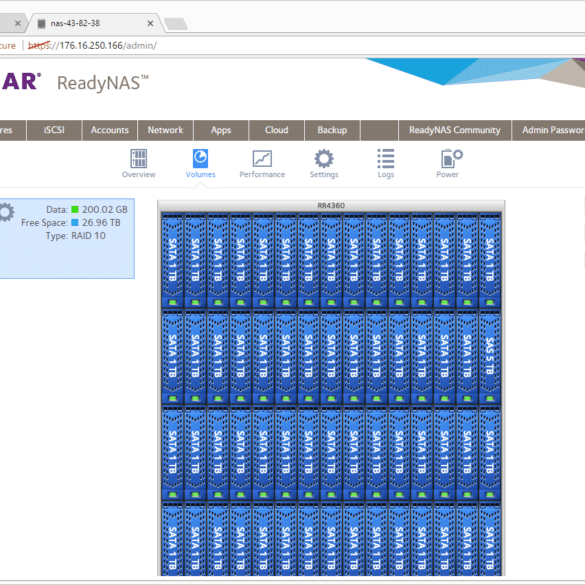Switch to the iSCSI tab
The width and height of the screenshot is (585, 585).
(x=54, y=130)
